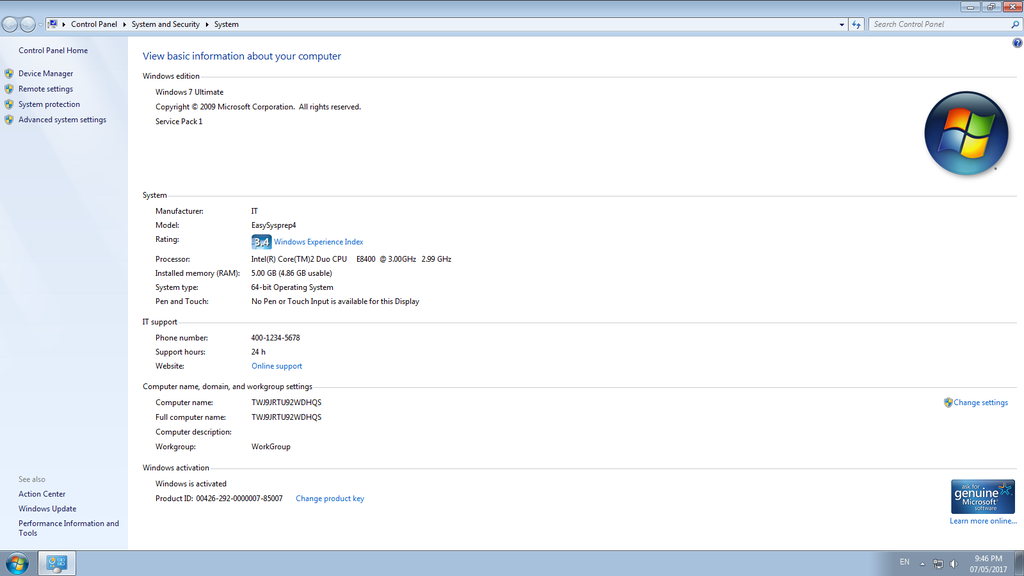Open Performance Information and Tools
The height and width of the screenshot is (576, 1024).
coord(69,528)
